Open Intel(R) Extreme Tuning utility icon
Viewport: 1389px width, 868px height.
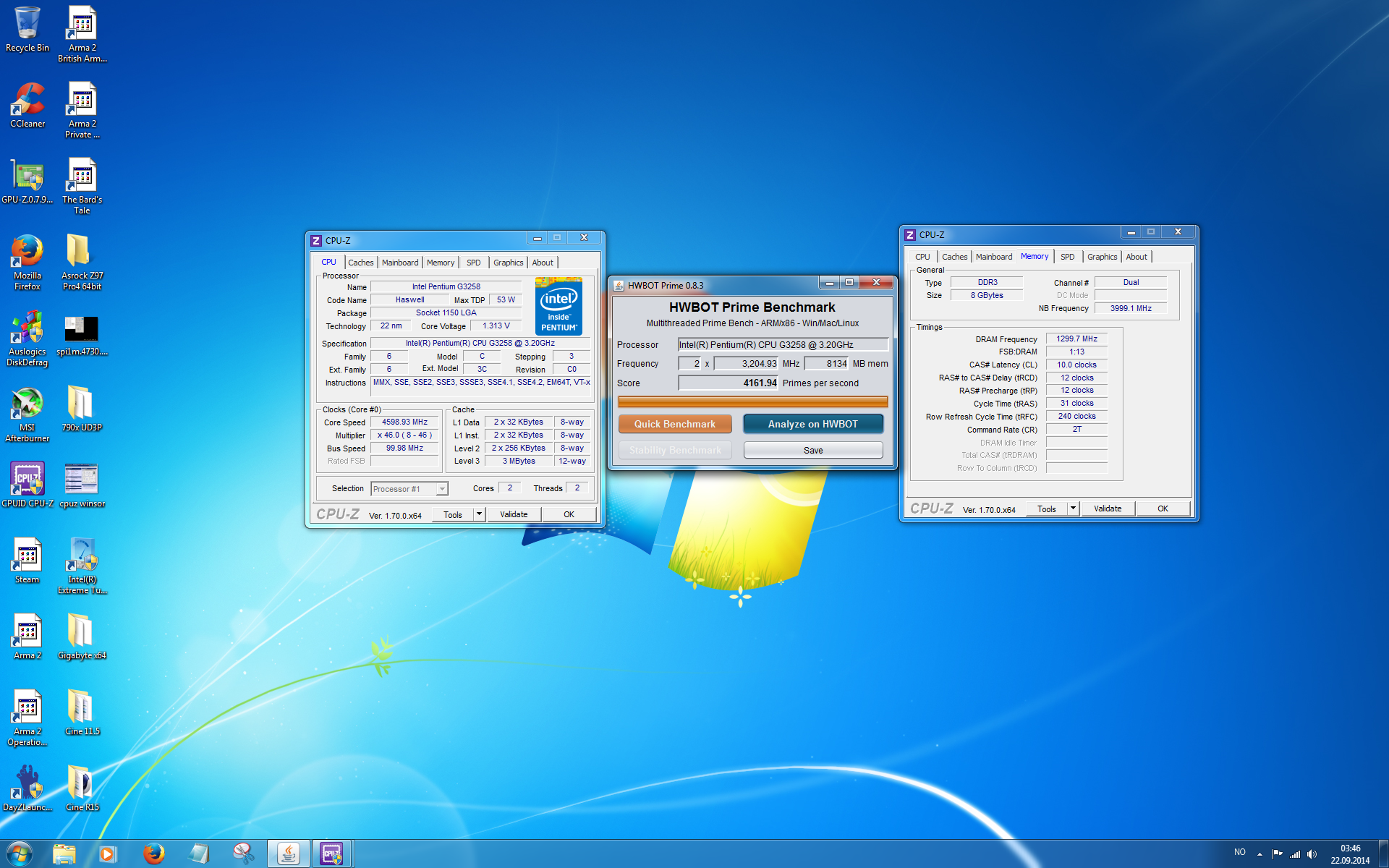coord(82,566)
